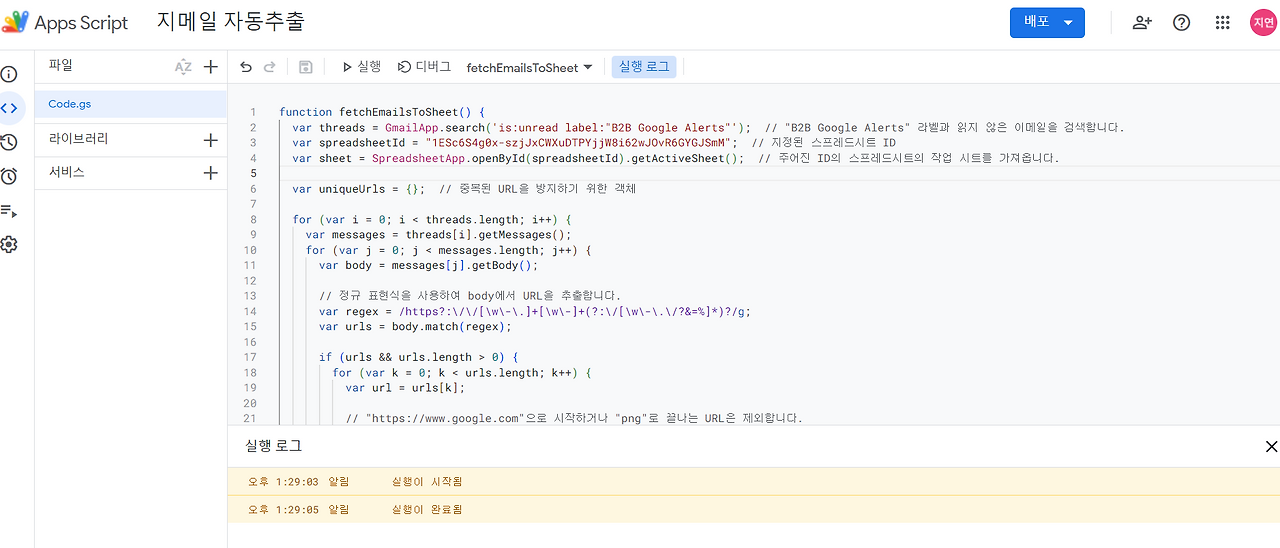Click the 실행이 완료됨 log entry

(753, 509)
